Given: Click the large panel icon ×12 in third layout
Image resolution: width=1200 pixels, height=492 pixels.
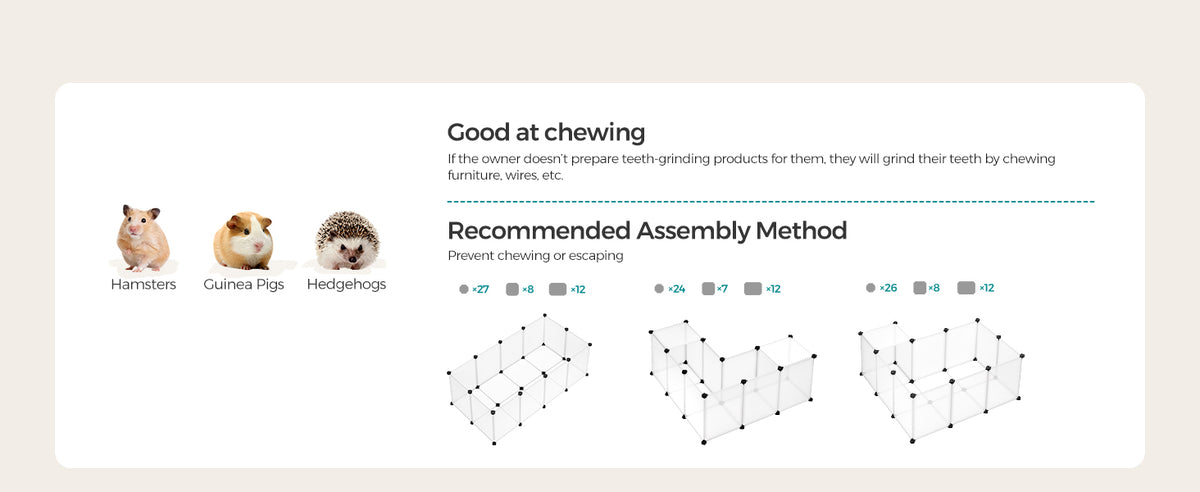Looking at the screenshot, I should [x=966, y=288].
